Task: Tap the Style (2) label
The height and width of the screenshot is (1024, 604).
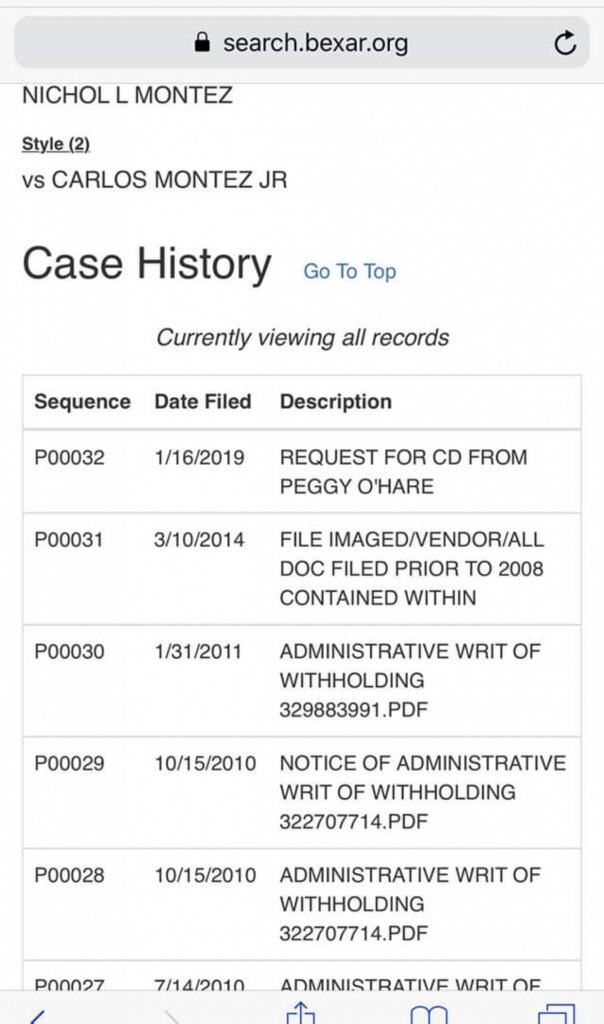Action: coord(56,144)
